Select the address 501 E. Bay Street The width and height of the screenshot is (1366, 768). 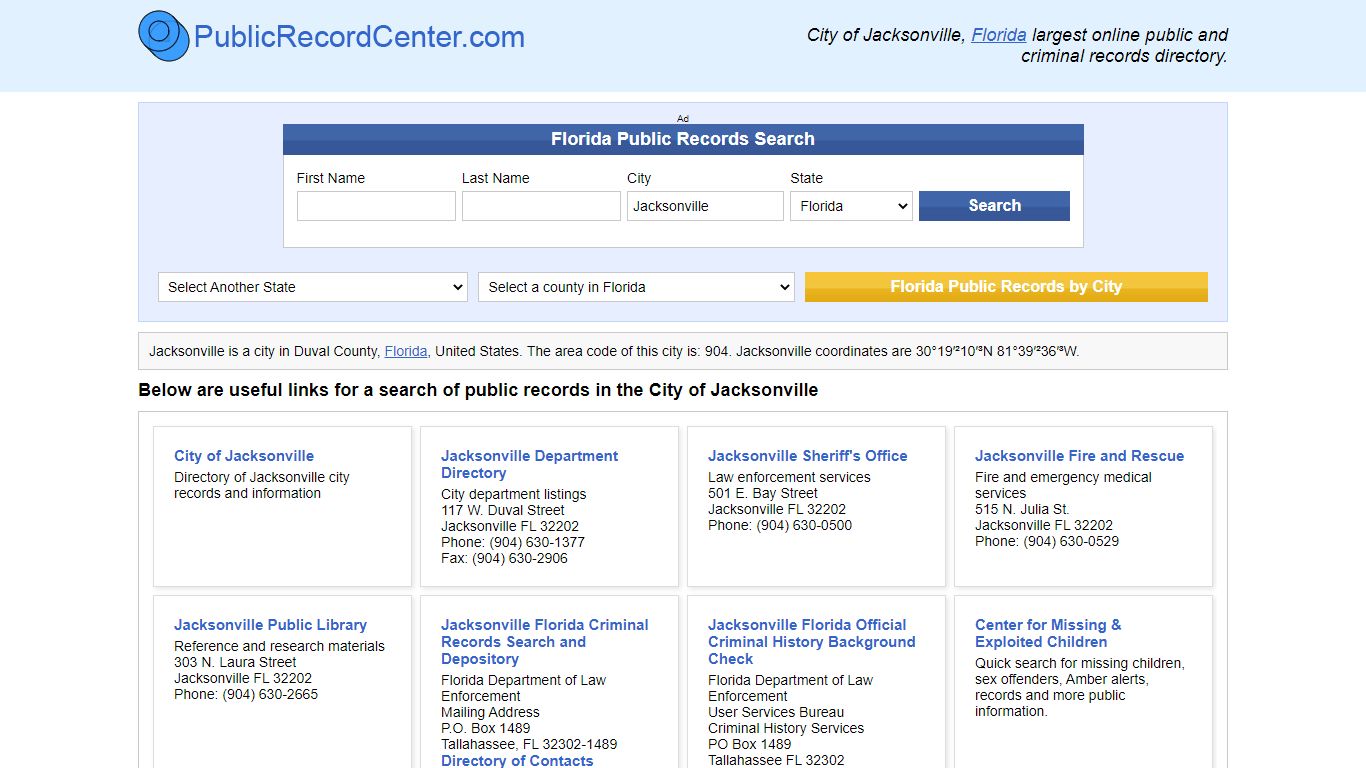point(763,493)
